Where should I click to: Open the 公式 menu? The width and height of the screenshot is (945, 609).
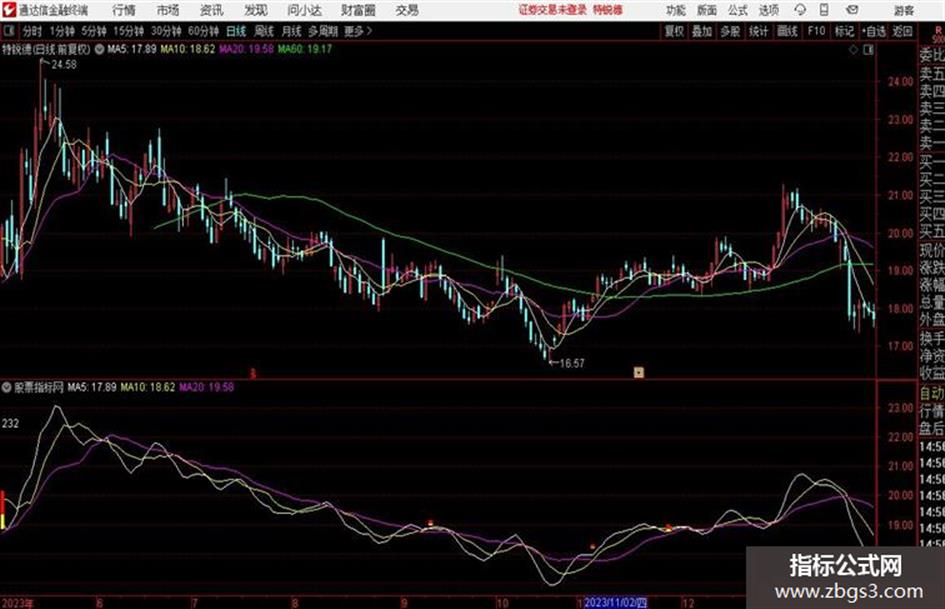[x=737, y=10]
